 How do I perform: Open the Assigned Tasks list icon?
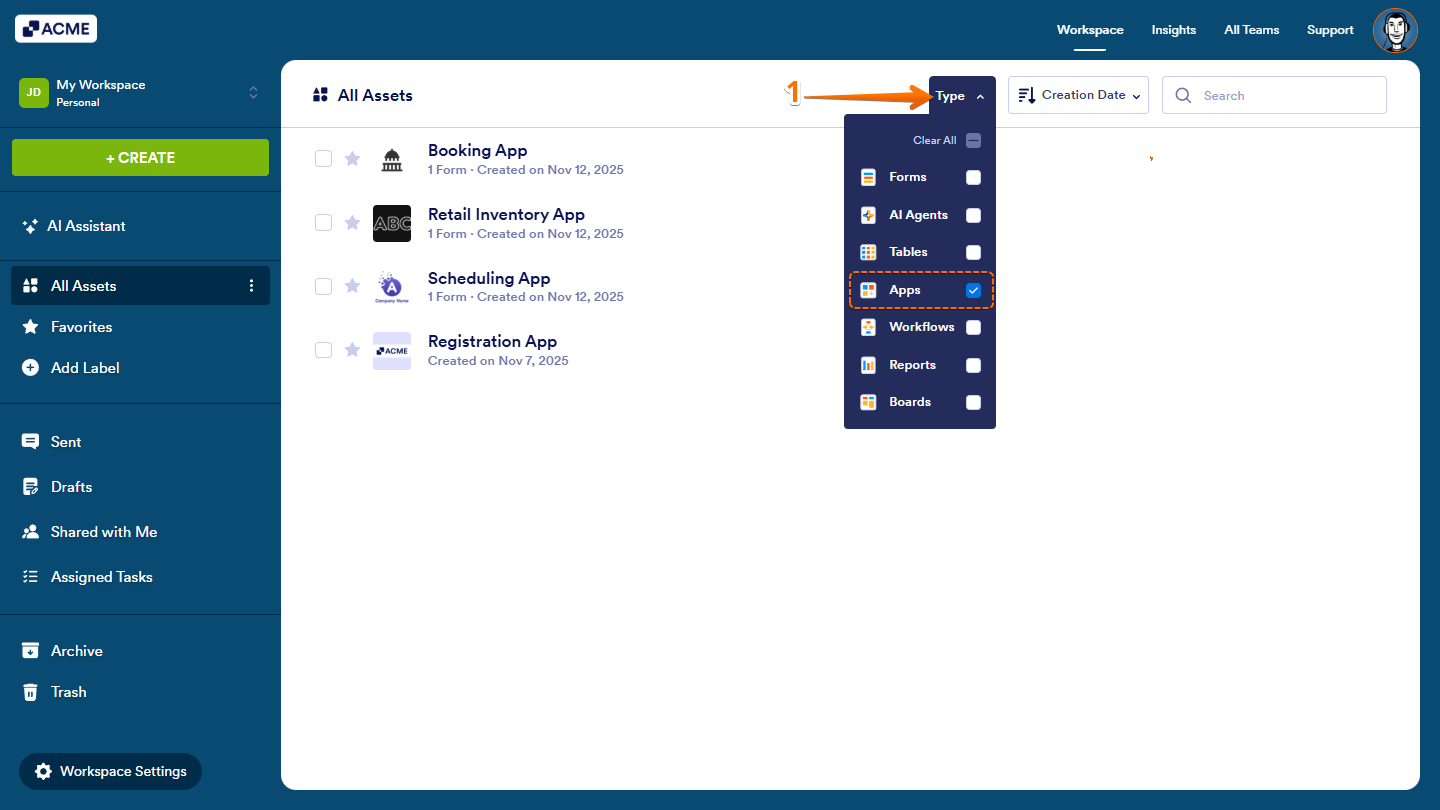pyautogui.click(x=30, y=576)
